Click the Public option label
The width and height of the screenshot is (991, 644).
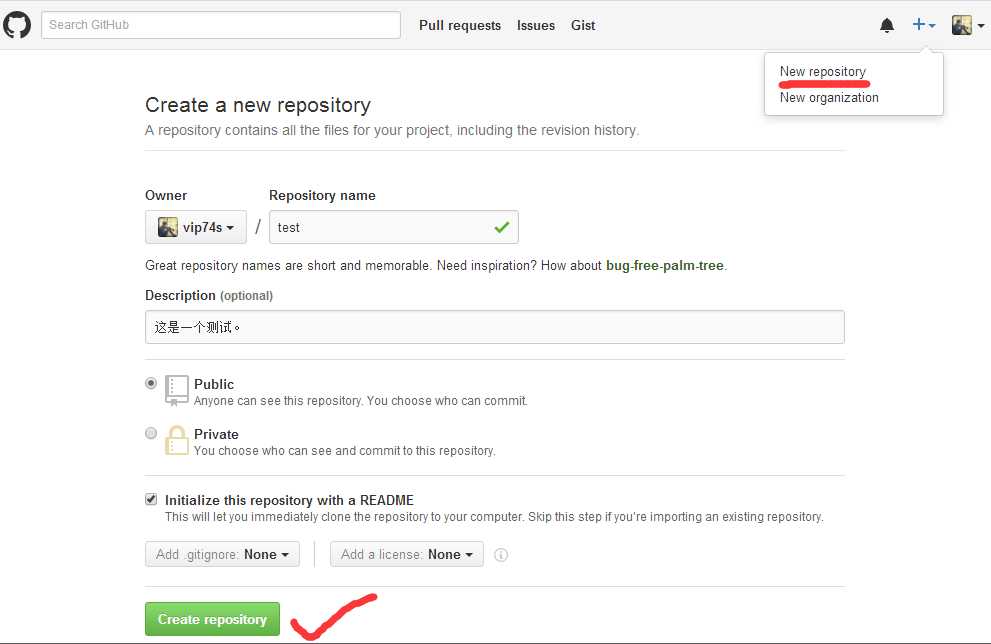pyautogui.click(x=214, y=384)
